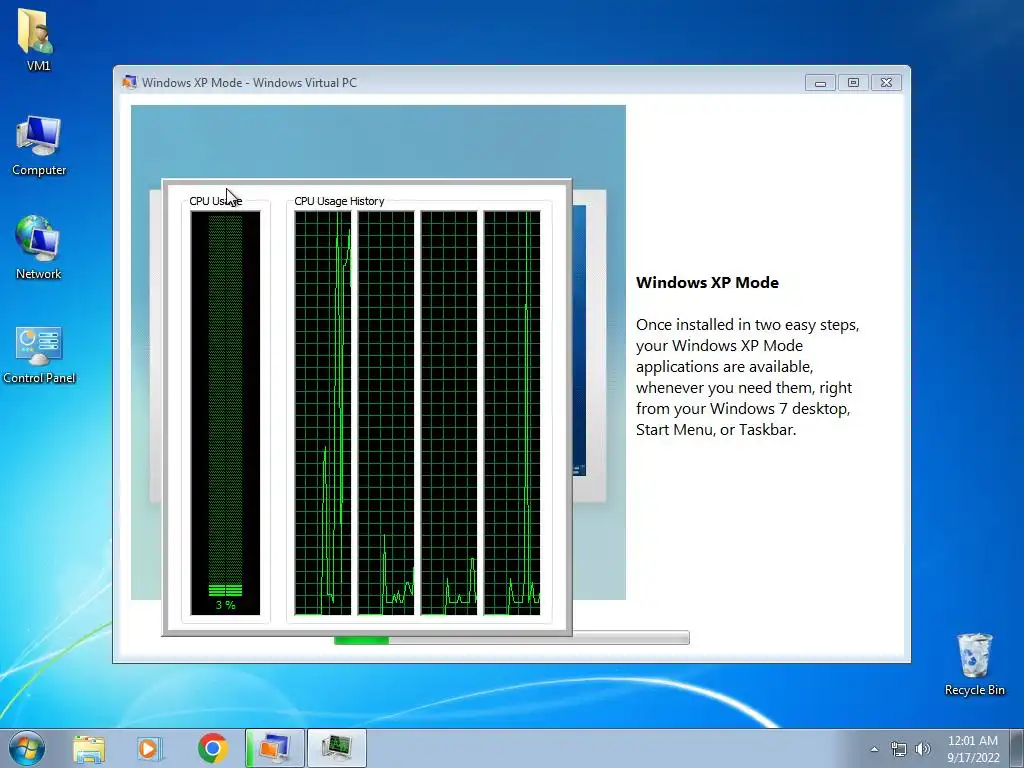Click the 'Windows XP Mode - Windows Virtual PC' title
The width and height of the screenshot is (1024, 768).
(249, 83)
